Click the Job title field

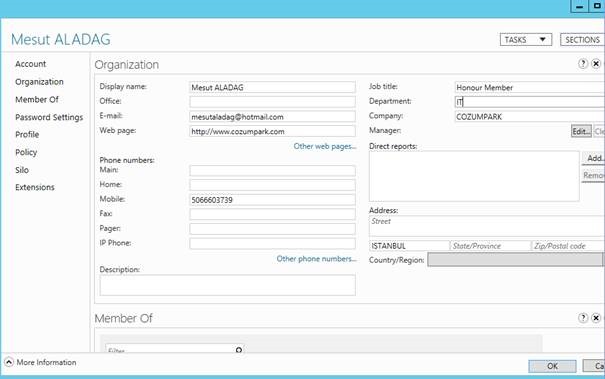[x=530, y=87]
